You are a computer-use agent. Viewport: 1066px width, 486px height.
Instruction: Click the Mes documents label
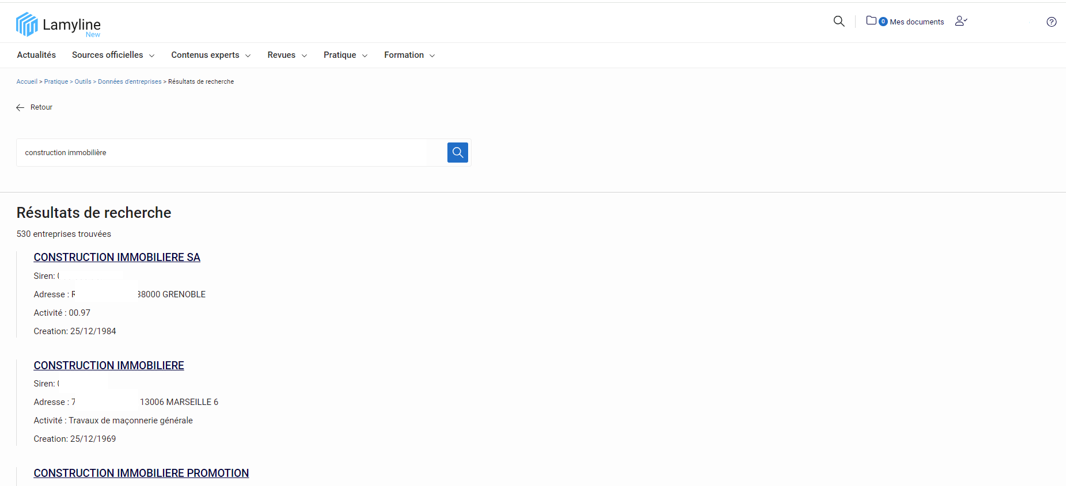point(916,22)
